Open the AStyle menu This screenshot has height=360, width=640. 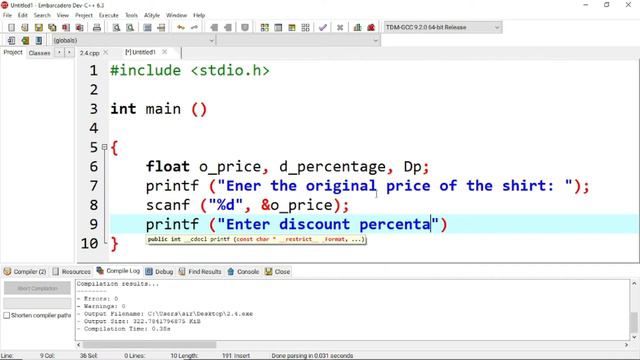click(152, 15)
